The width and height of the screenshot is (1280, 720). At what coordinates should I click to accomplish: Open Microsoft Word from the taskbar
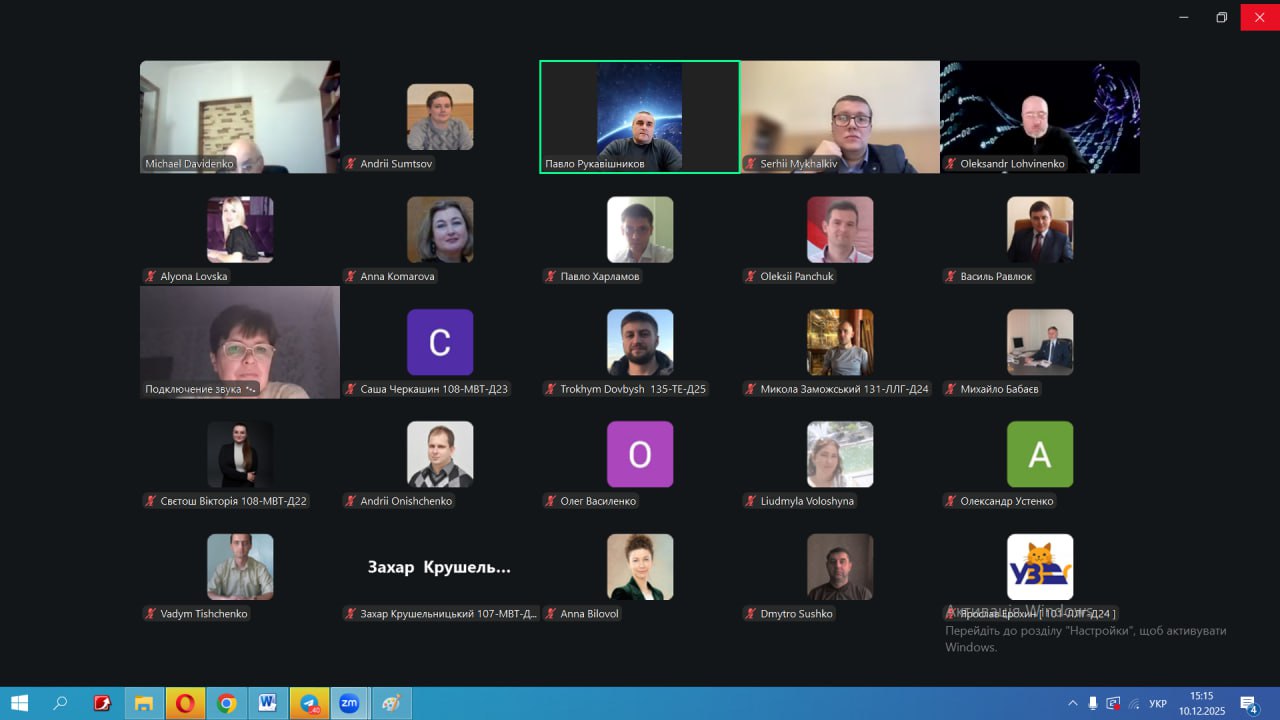click(268, 703)
